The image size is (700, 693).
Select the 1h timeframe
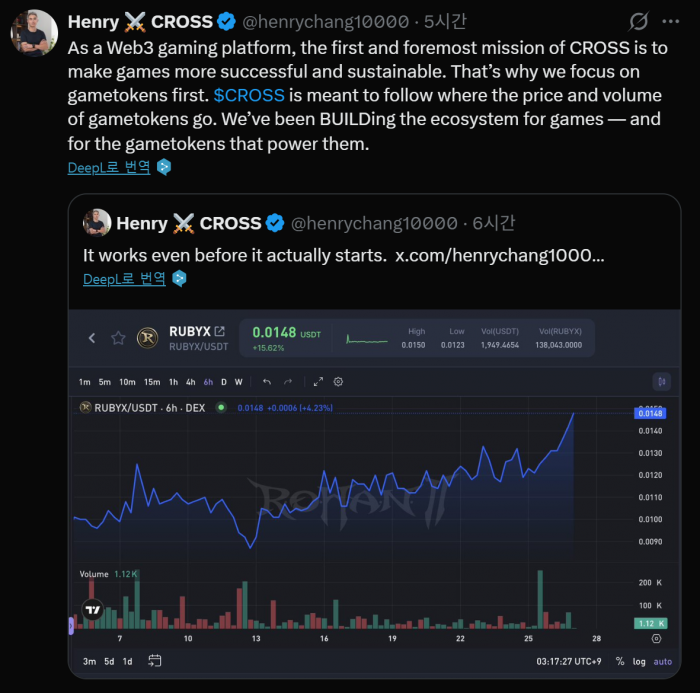point(173,382)
